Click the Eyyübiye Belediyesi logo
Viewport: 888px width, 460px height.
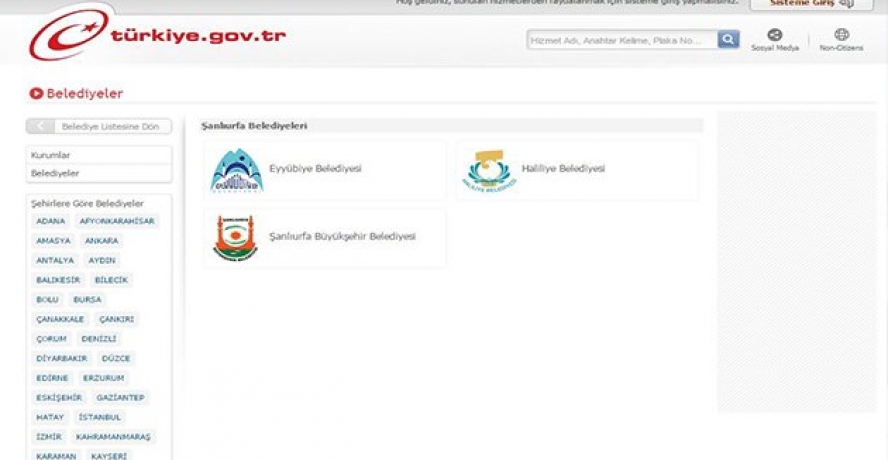pyautogui.click(x=237, y=170)
